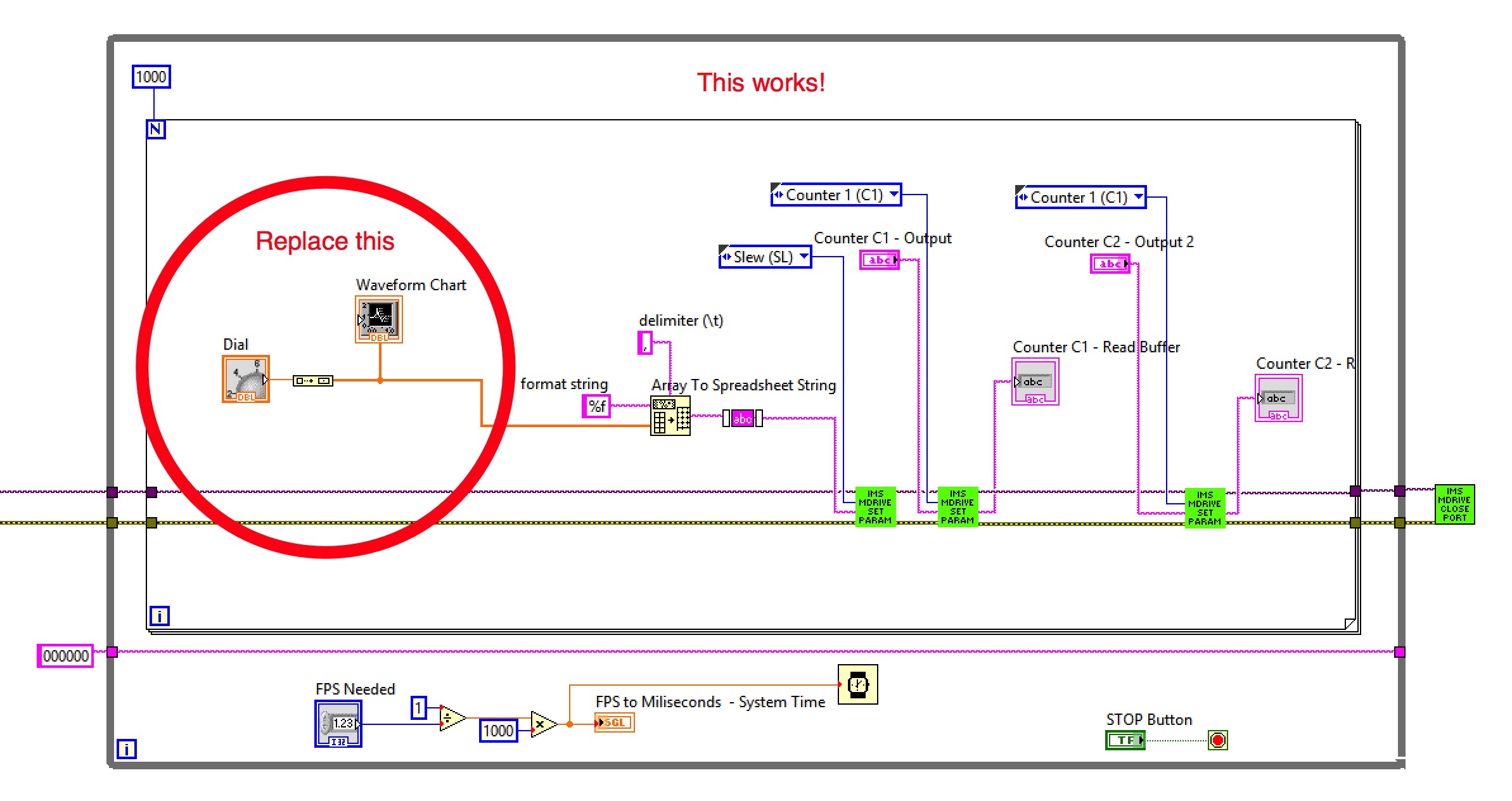Viewport: 1512px width, 801px height.
Task: Click the Counter C2 - Output 2 string control
Action: coord(1110,264)
